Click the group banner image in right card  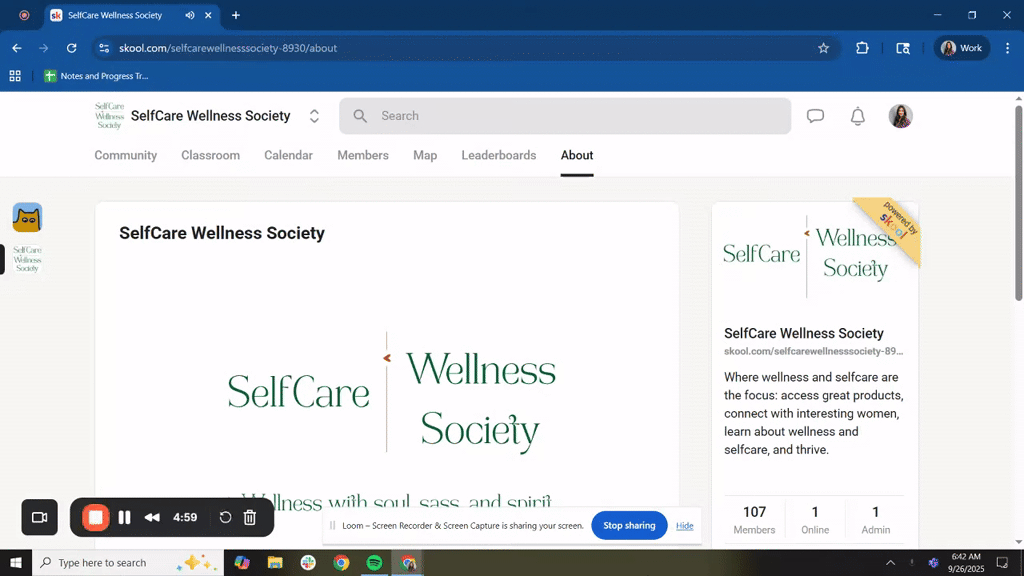(x=815, y=255)
